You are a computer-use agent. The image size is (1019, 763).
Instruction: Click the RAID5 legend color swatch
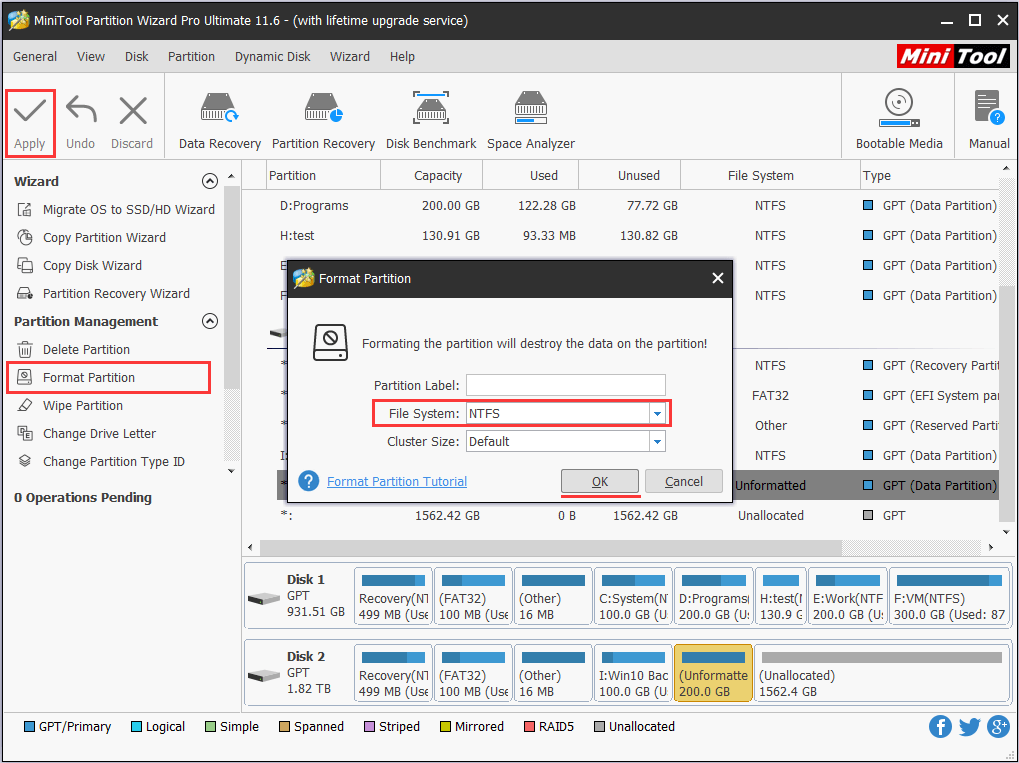[x=529, y=727]
